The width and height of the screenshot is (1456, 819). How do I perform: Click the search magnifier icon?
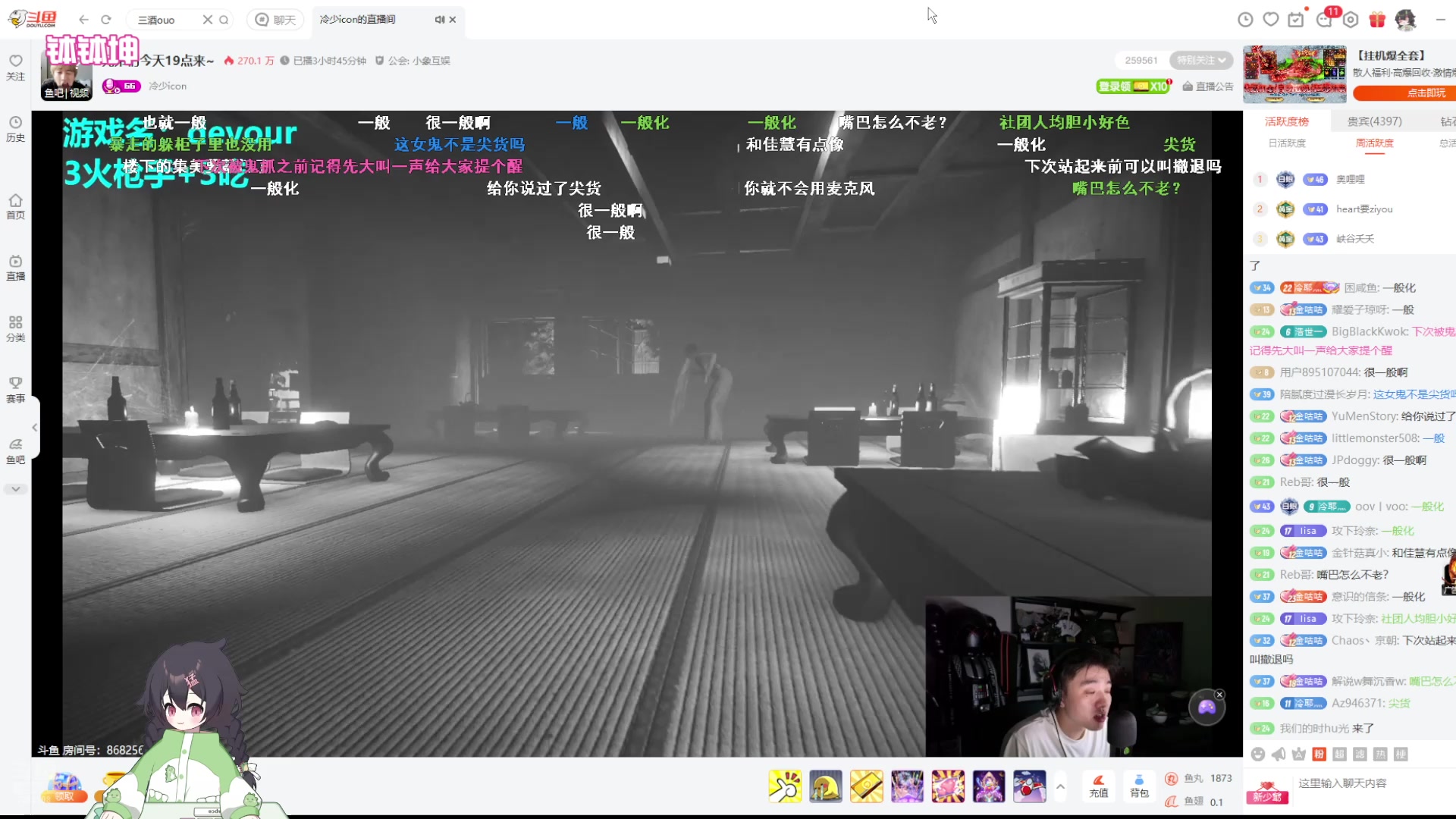tap(224, 20)
